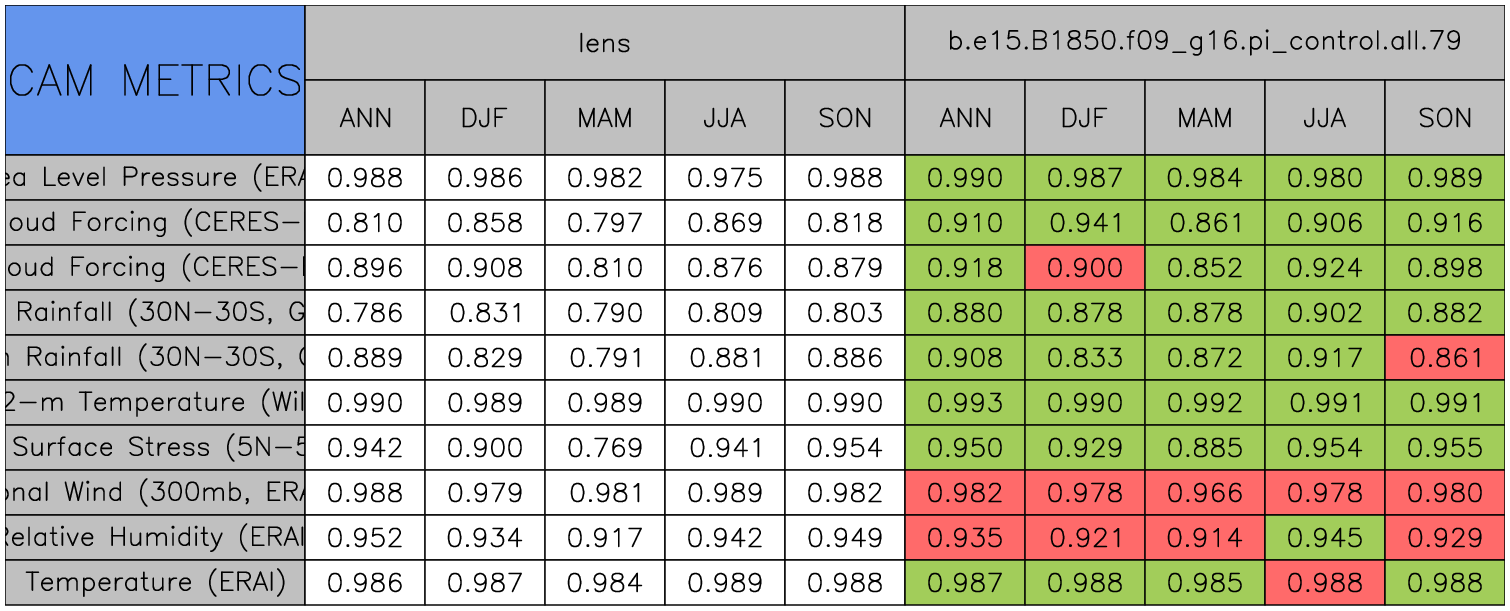The height and width of the screenshot is (611, 1510).
Task: Select the green 0.910 cell
Action: [964, 223]
